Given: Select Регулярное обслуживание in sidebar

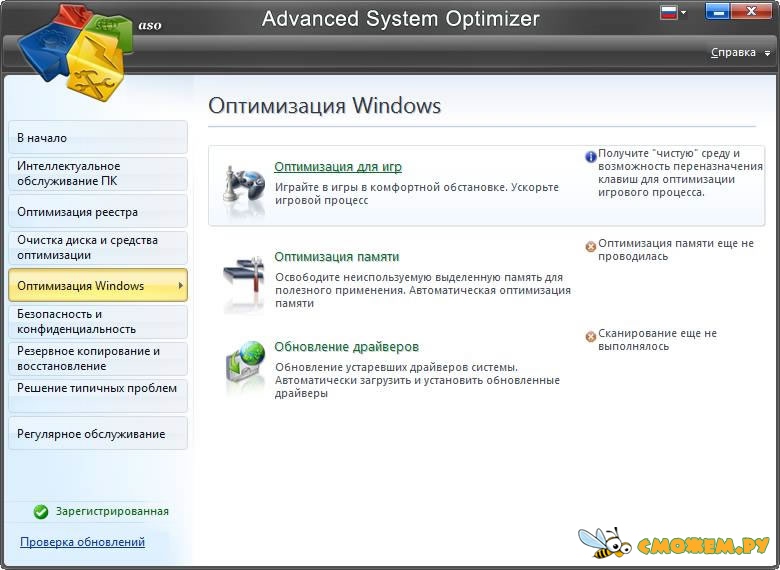Looking at the screenshot, I should (x=98, y=434).
